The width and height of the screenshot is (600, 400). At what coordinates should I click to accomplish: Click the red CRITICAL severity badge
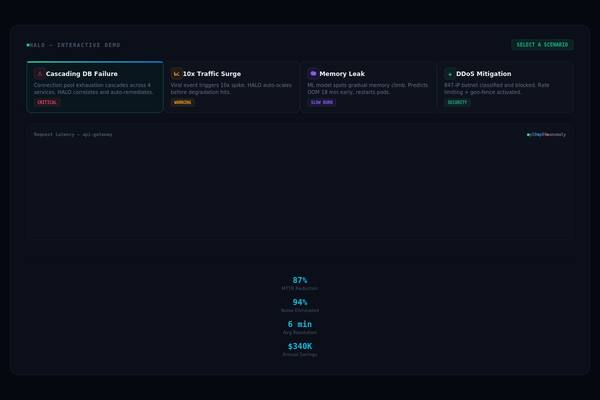point(47,102)
